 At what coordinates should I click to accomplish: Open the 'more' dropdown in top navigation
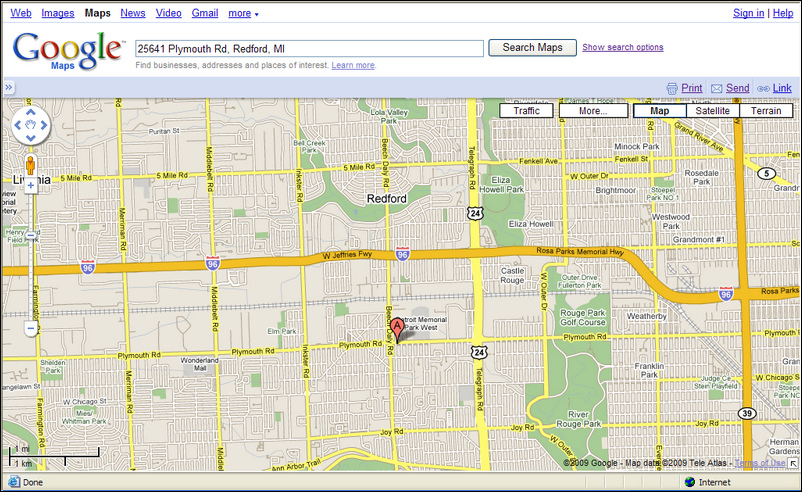(x=243, y=14)
